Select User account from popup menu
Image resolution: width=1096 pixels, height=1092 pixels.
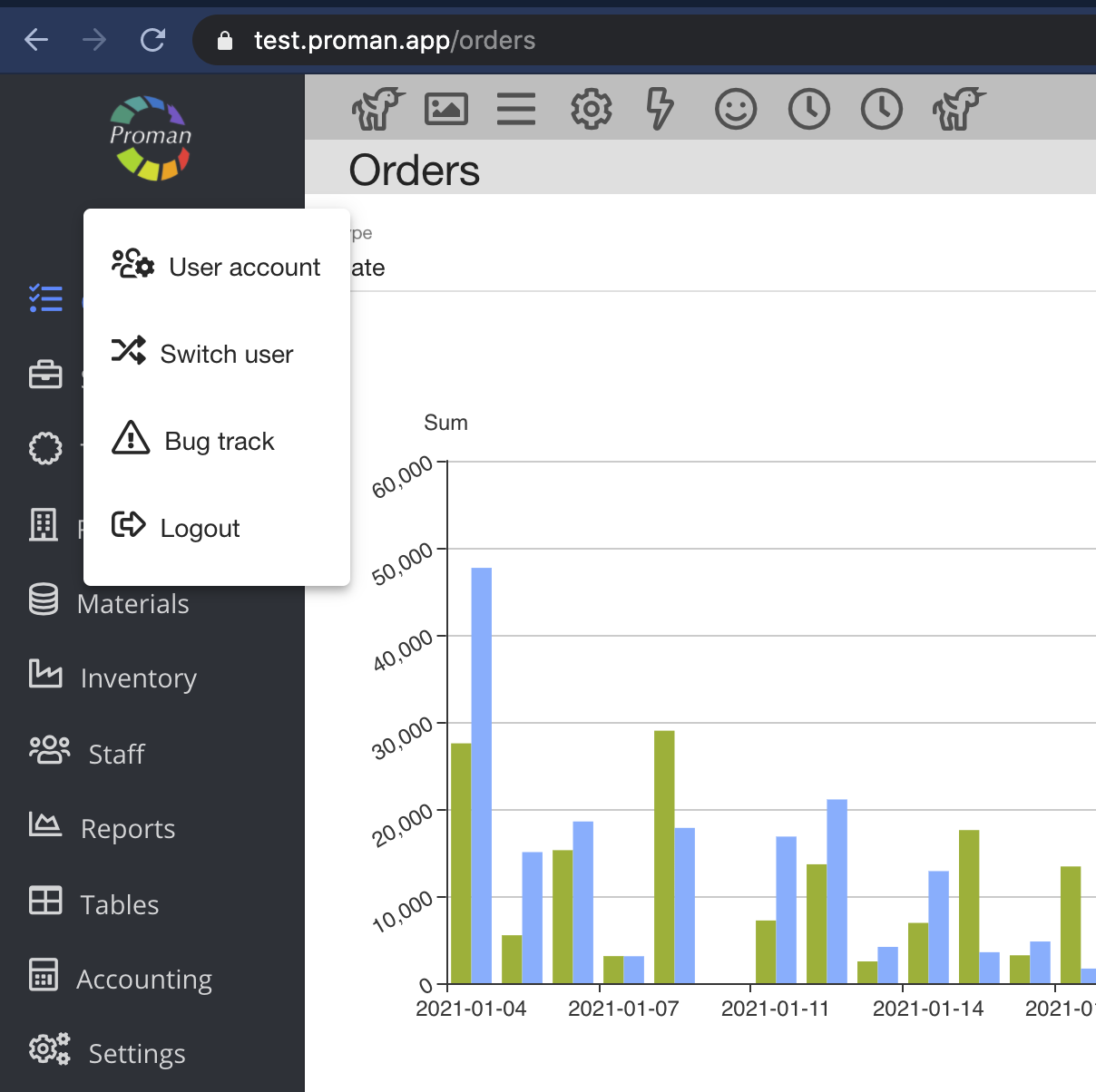[x=216, y=267]
